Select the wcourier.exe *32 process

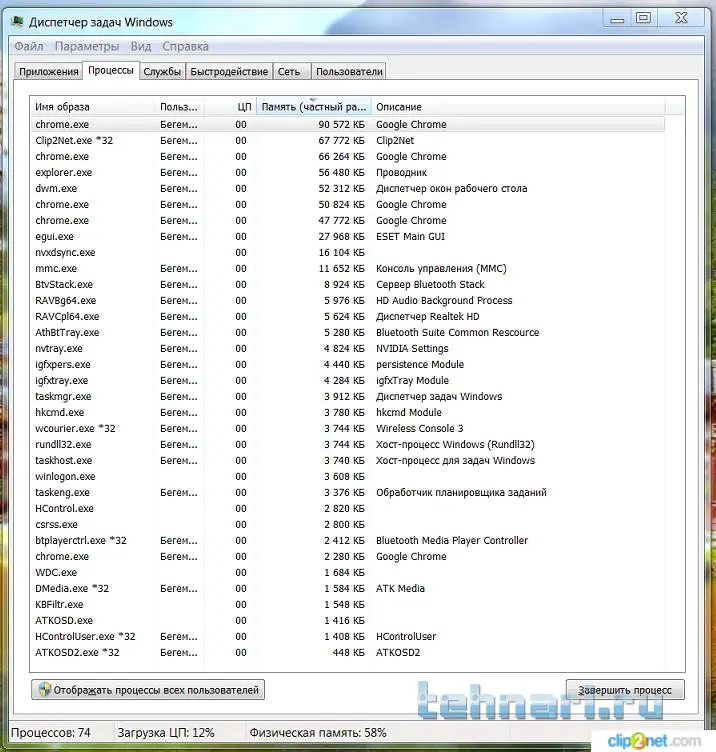[347, 428]
